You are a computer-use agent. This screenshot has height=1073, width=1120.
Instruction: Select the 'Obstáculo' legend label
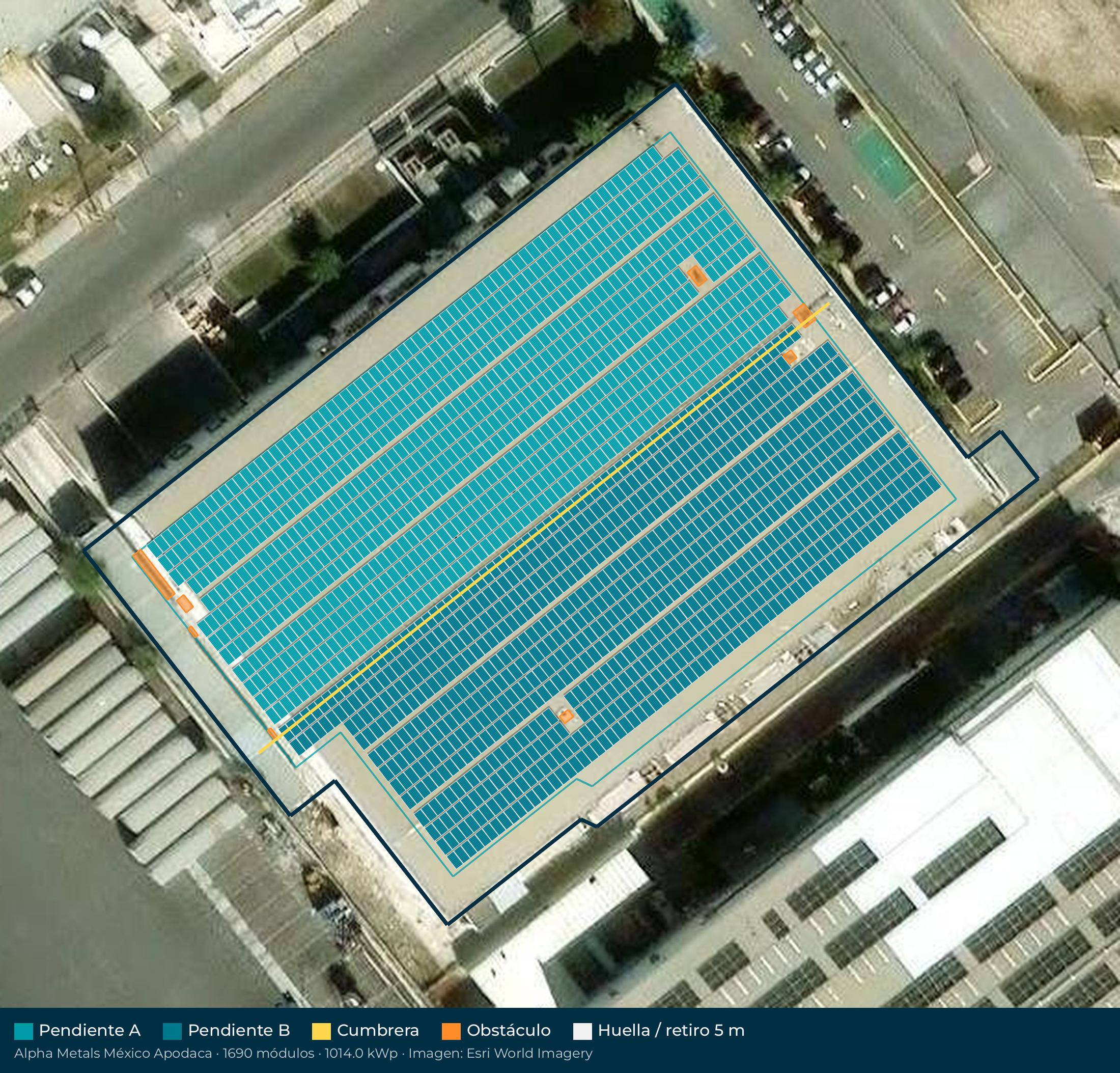click(509, 1030)
